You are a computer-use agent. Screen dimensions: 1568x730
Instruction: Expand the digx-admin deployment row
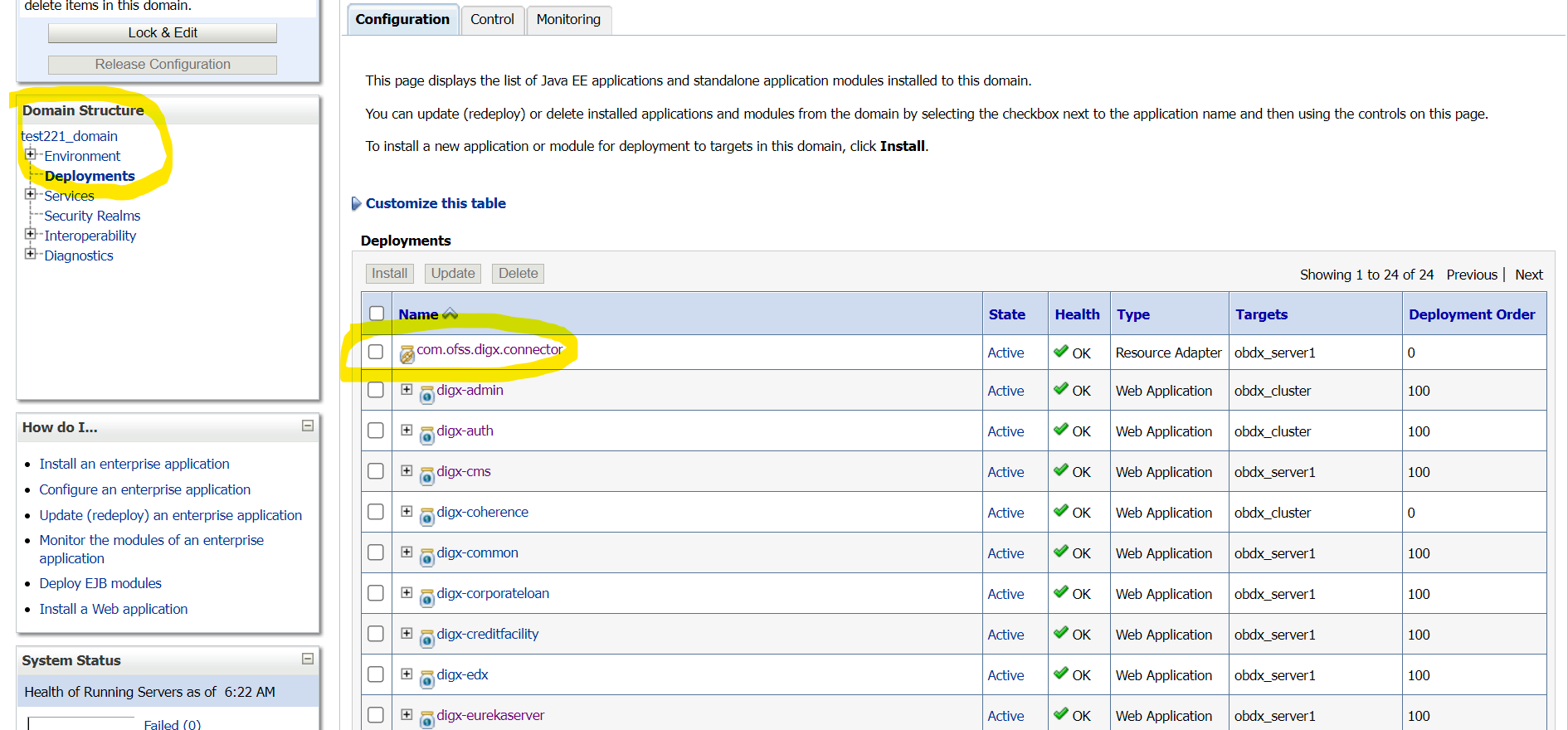click(x=407, y=389)
